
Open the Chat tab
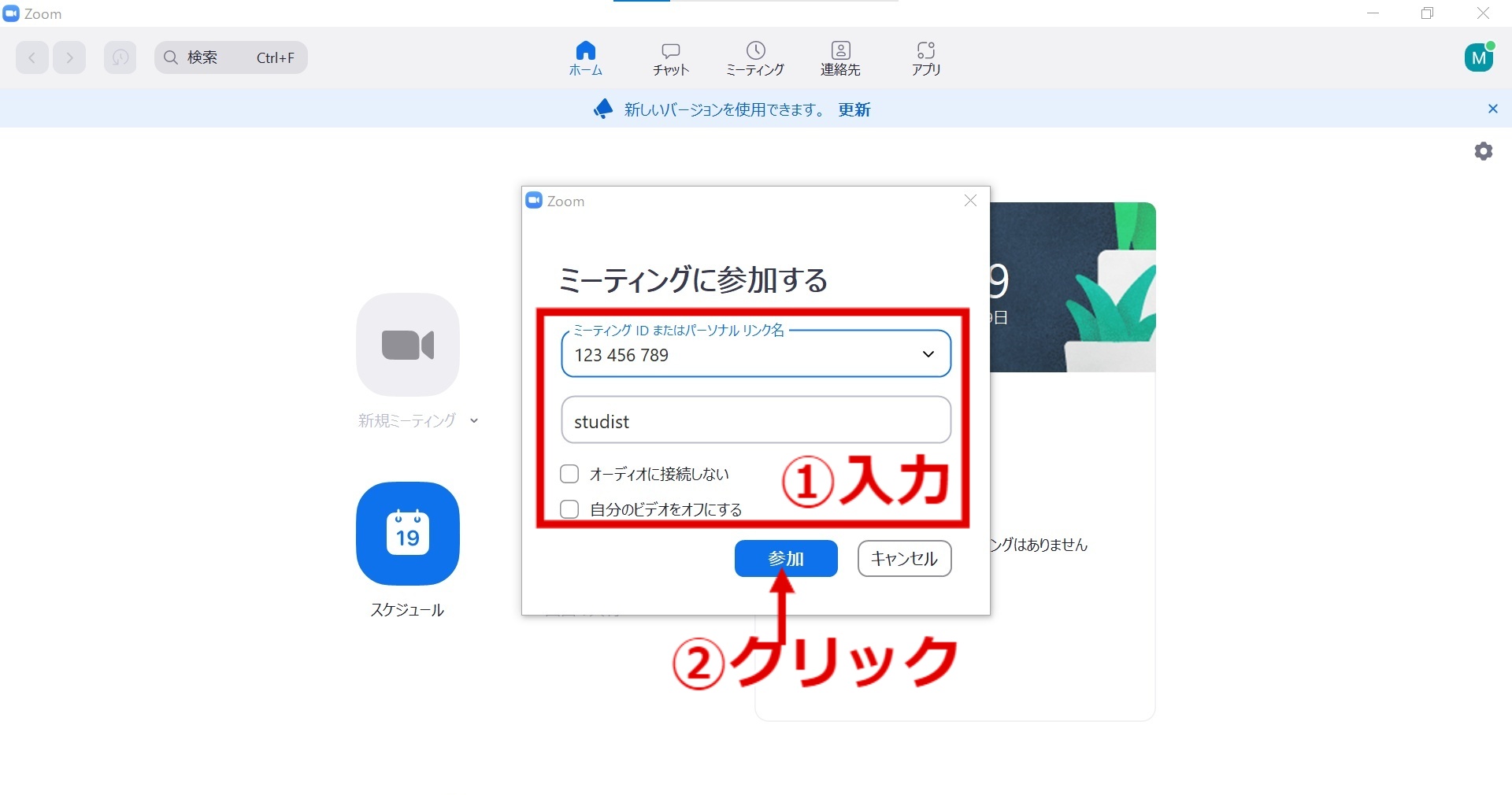671,58
